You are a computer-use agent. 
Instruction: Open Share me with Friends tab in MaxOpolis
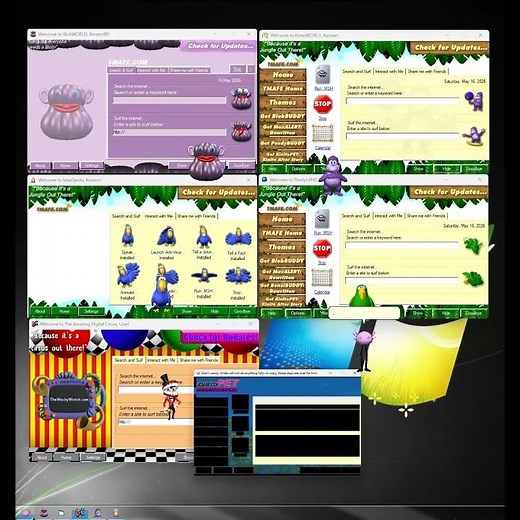(x=196, y=216)
